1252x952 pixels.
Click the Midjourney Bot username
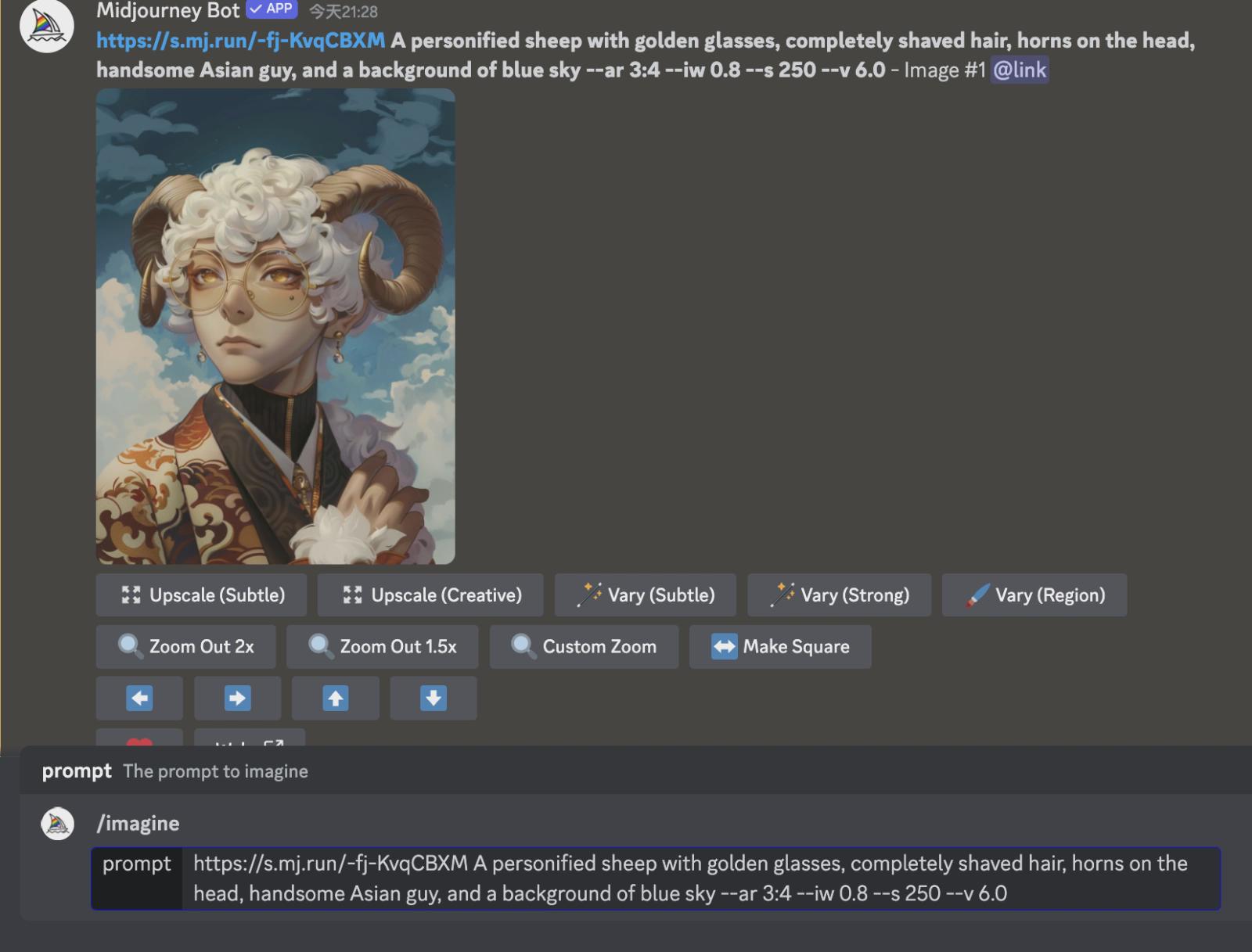pyautogui.click(x=167, y=11)
